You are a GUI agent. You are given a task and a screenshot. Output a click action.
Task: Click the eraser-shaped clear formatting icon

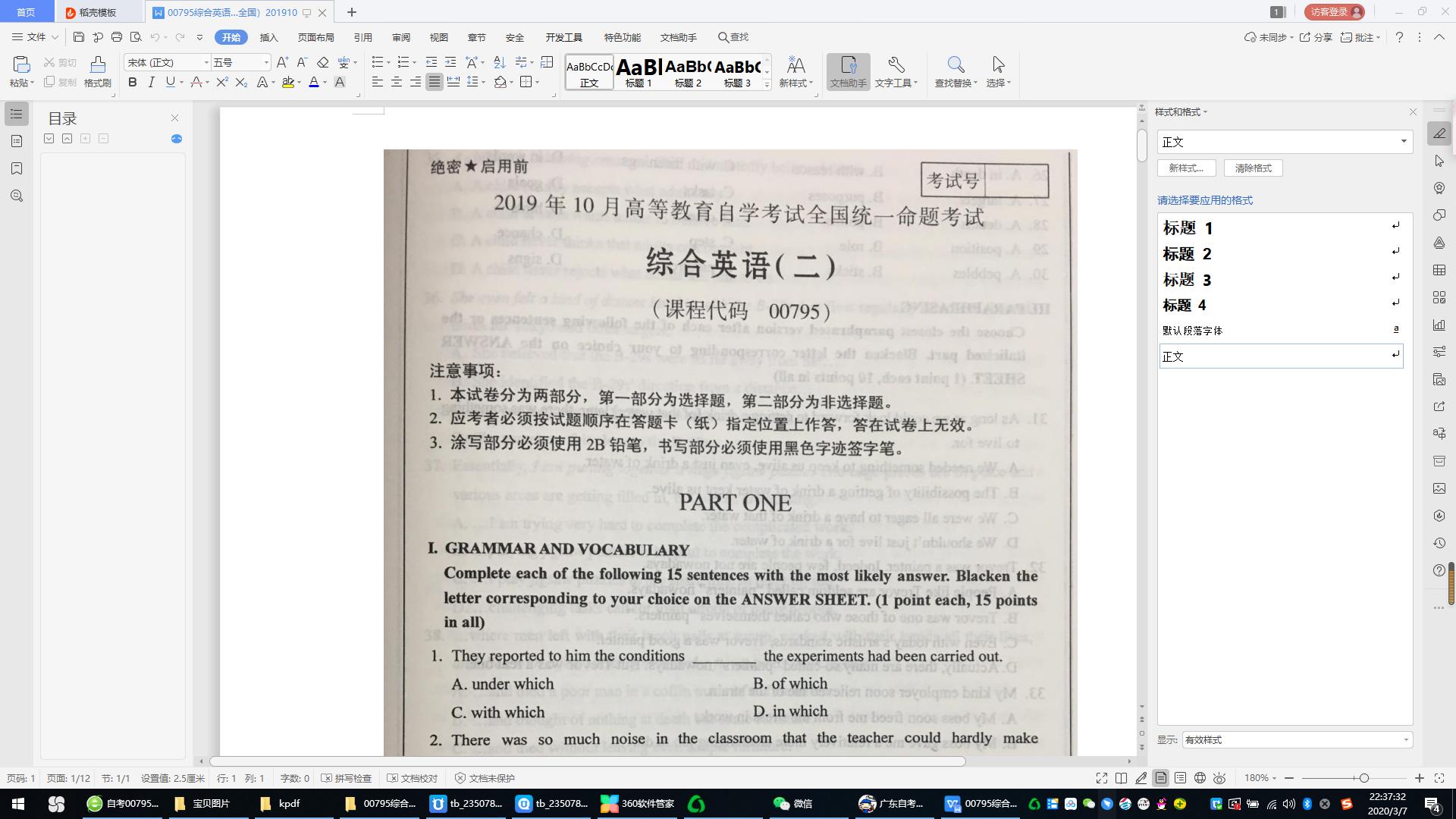[322, 61]
